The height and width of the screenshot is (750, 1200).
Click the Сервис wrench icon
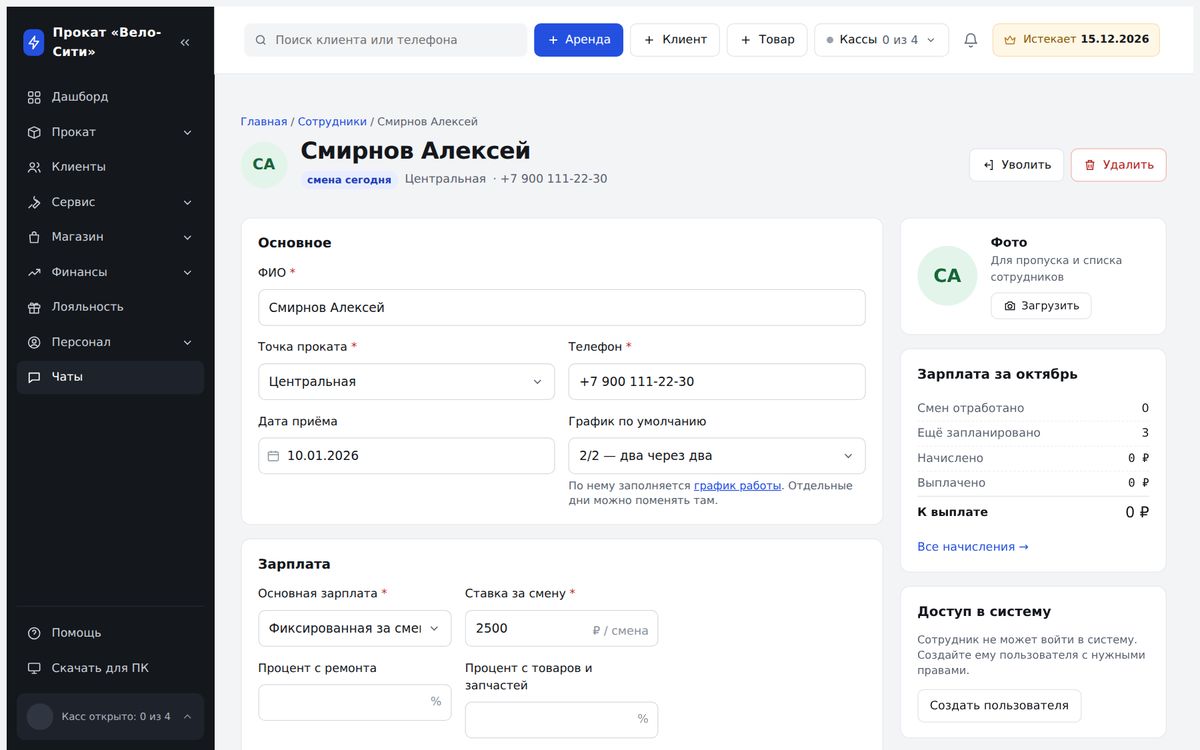point(34,202)
